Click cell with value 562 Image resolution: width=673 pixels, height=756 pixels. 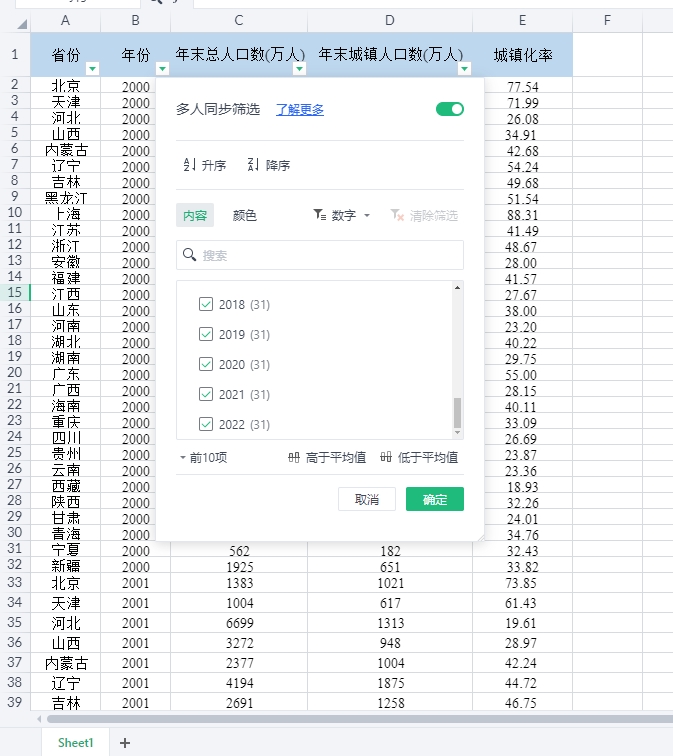click(x=239, y=551)
